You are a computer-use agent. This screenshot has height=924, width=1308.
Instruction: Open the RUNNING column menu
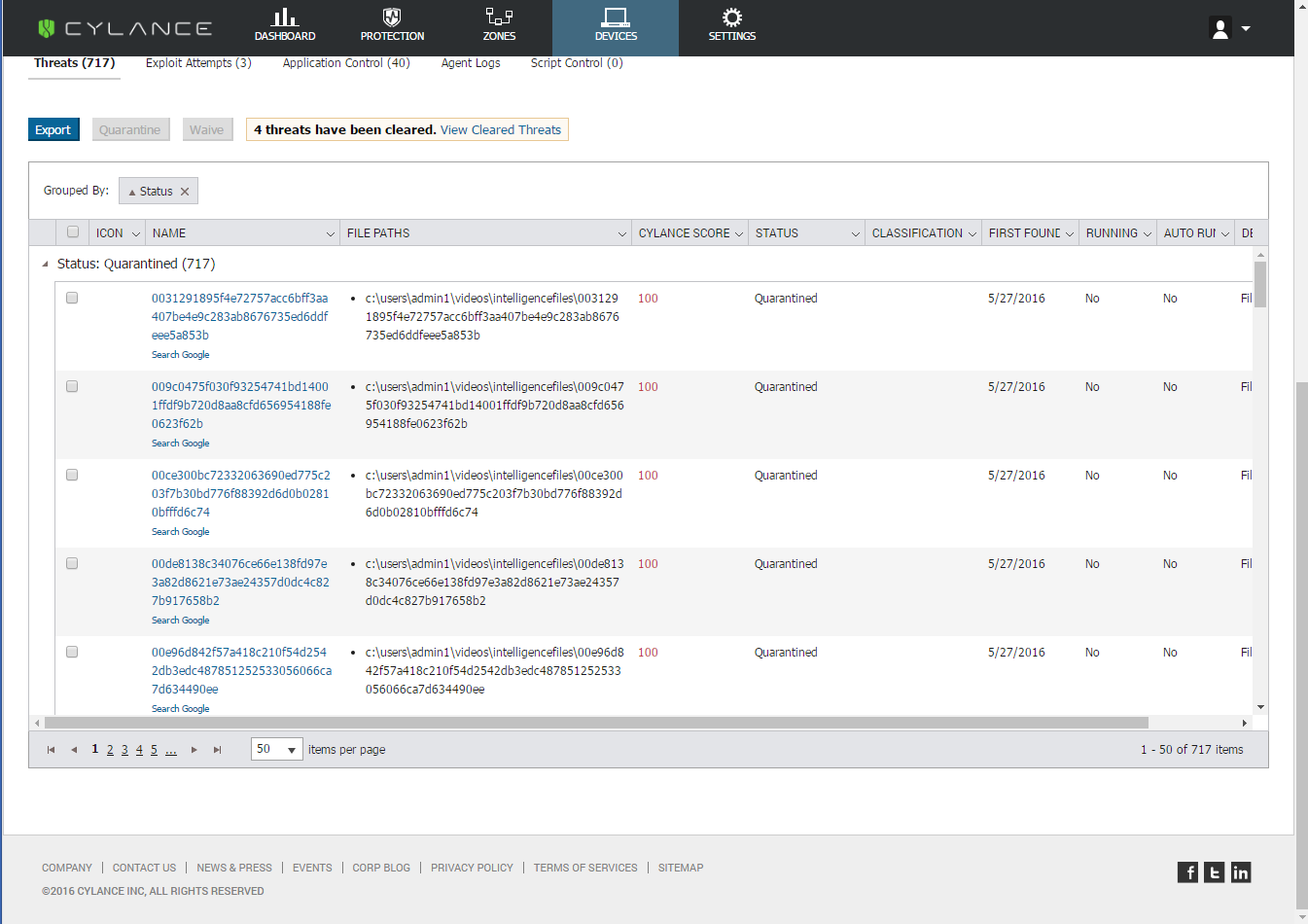pyautogui.click(x=1148, y=233)
